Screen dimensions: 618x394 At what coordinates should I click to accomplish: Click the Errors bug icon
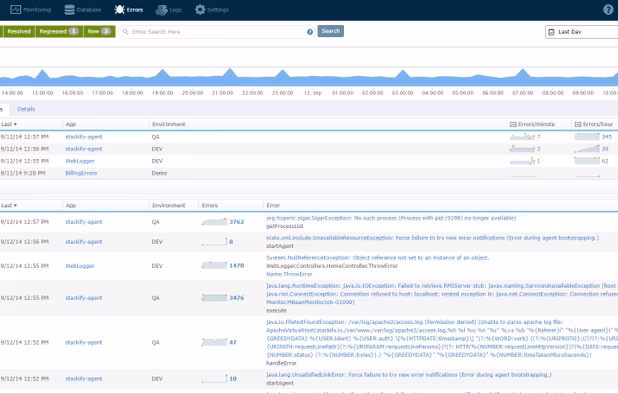click(119, 10)
